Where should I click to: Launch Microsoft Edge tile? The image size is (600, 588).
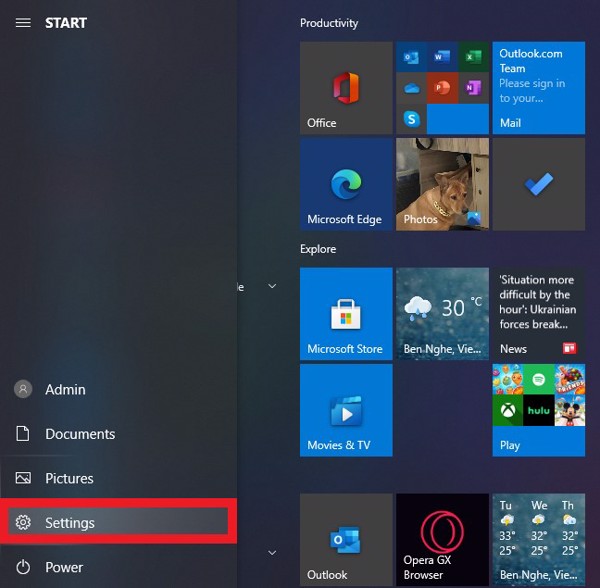(x=346, y=184)
